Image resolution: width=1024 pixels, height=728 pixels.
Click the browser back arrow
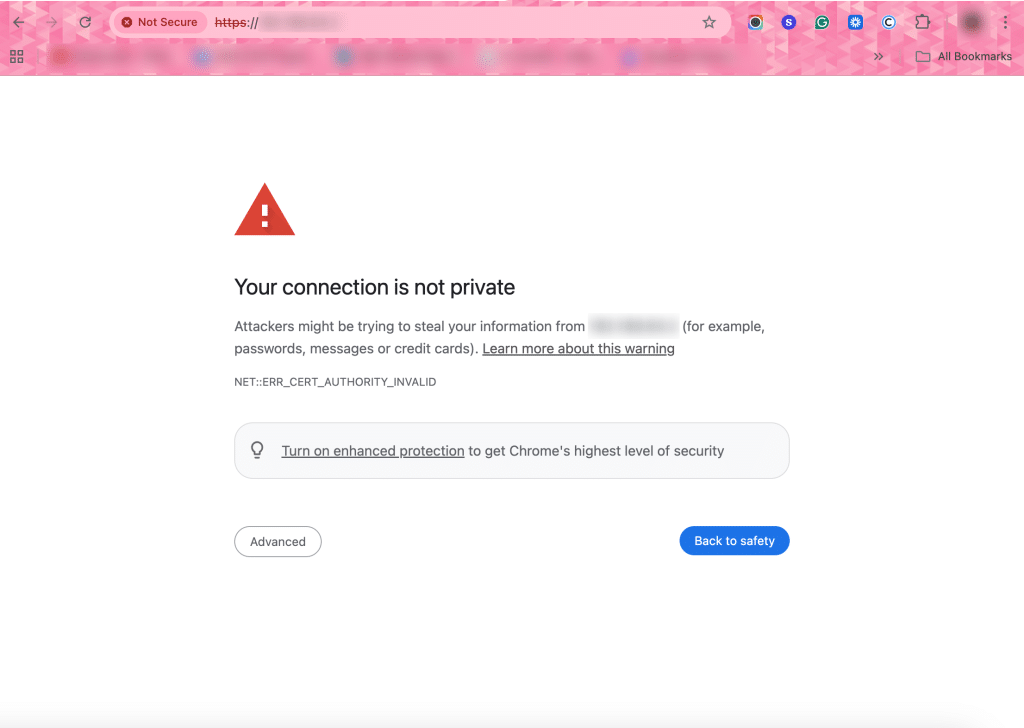(18, 22)
